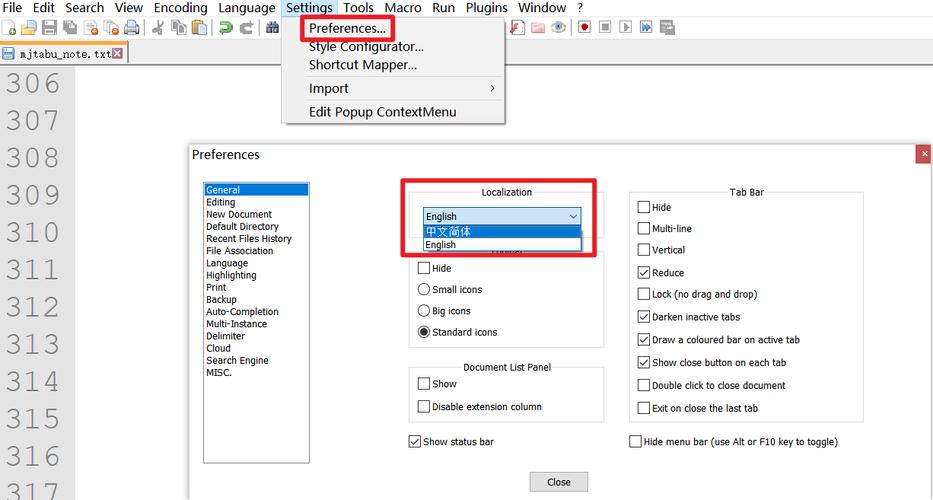
Task: Click the Cut scissors icon
Action: pyautogui.click(x=158, y=28)
